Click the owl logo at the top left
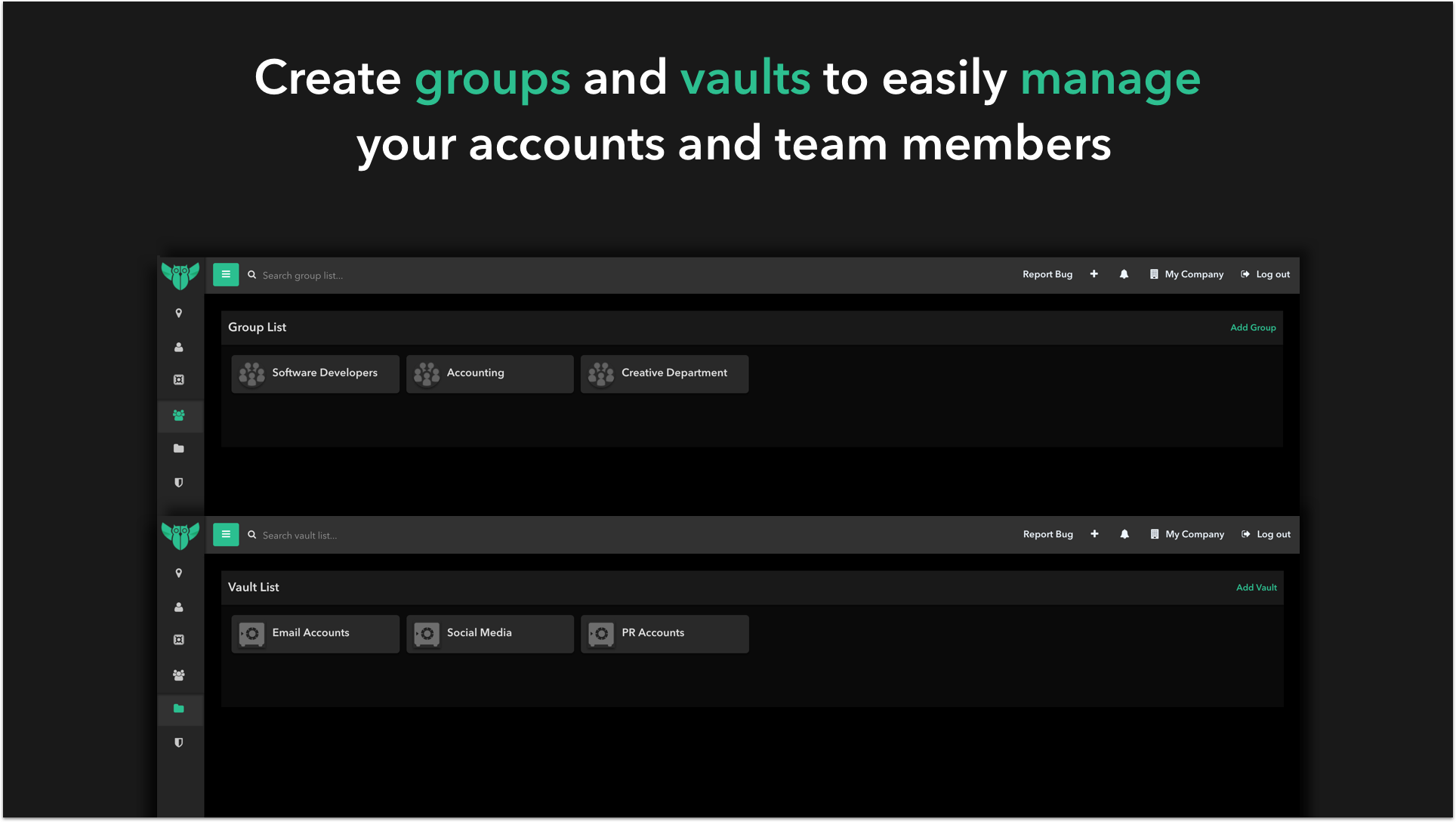This screenshot has height=822, width=1456. click(x=180, y=275)
